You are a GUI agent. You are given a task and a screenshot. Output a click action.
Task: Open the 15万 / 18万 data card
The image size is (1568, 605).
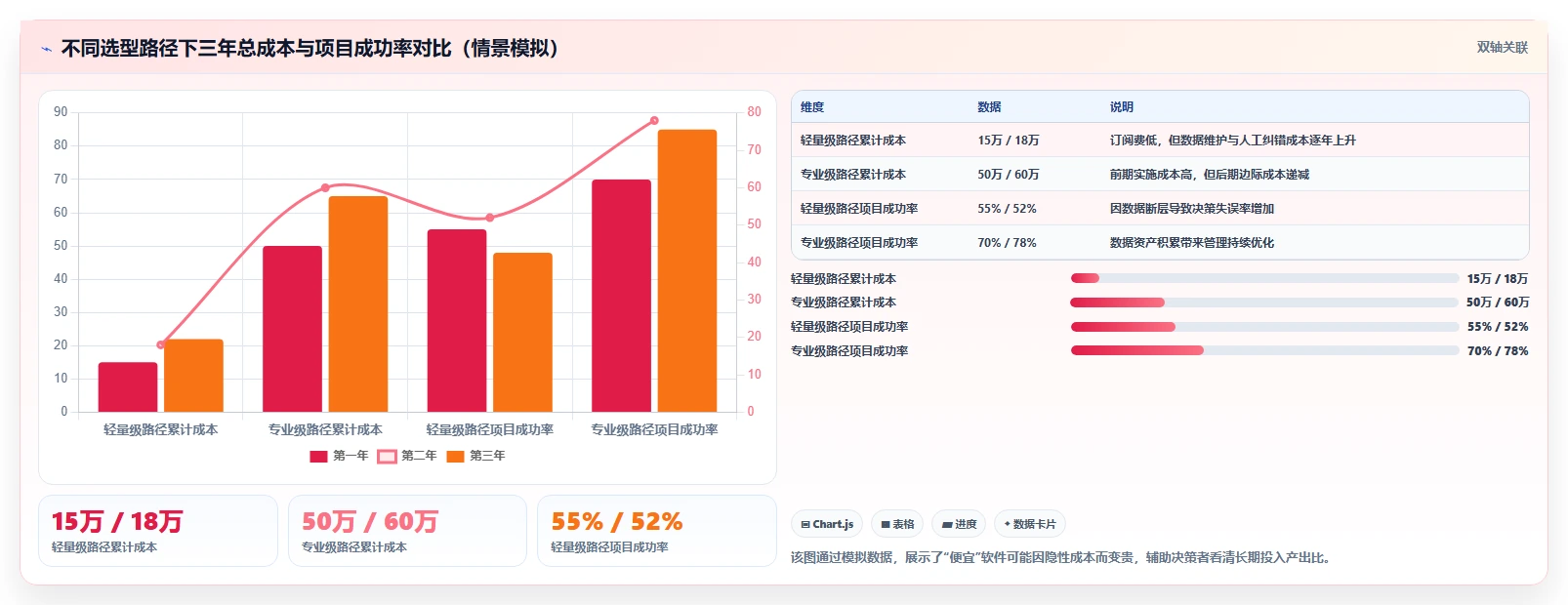coord(158,531)
